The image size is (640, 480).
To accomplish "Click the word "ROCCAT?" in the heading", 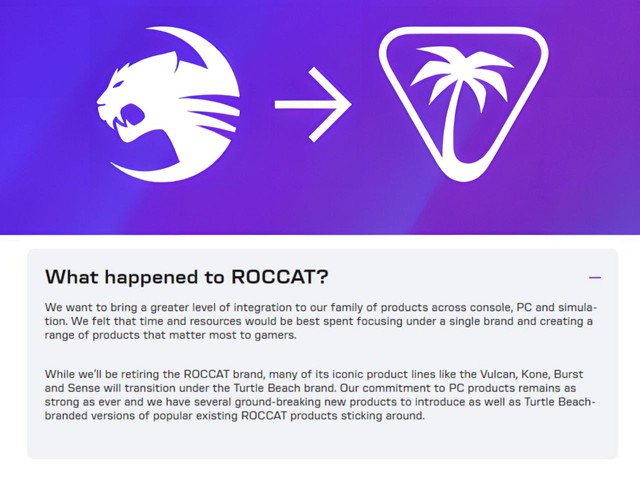I will point(280,277).
